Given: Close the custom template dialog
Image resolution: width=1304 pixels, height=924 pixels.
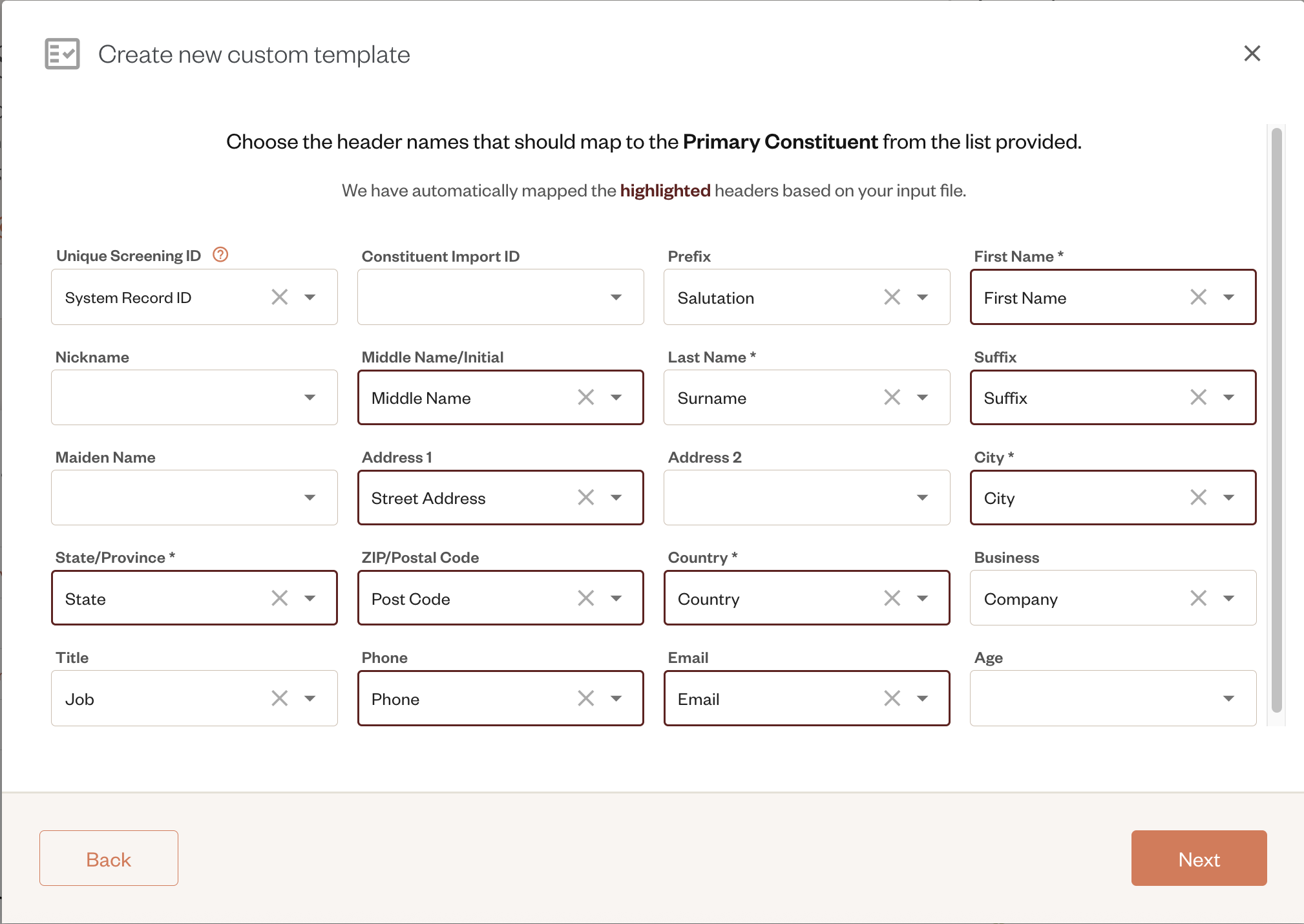Looking at the screenshot, I should tap(1252, 54).
